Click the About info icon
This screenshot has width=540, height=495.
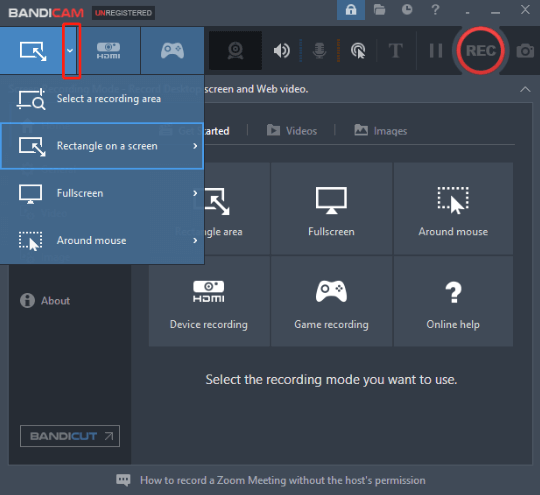pos(27,300)
